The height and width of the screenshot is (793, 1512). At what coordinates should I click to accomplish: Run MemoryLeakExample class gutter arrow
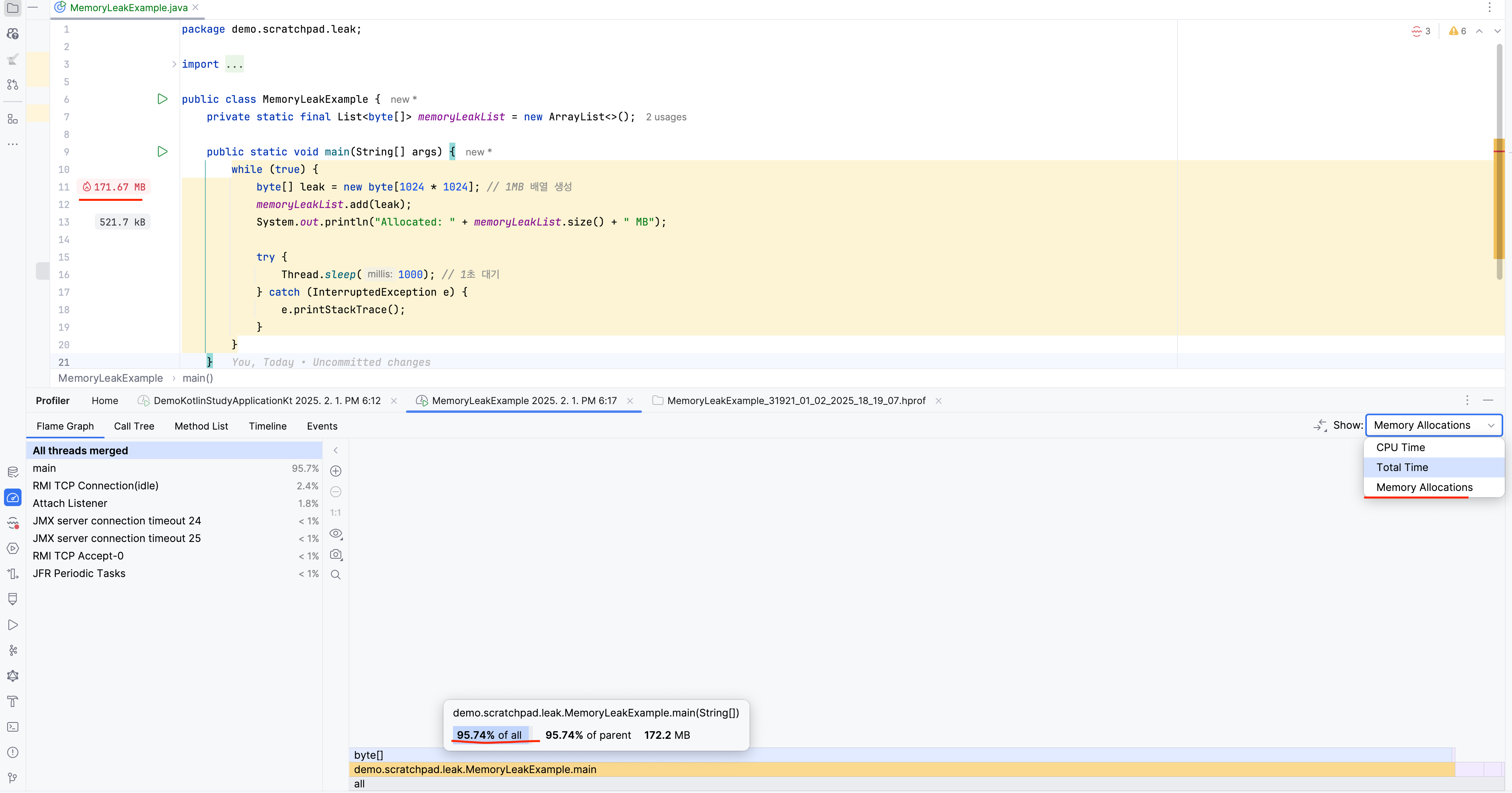tap(163, 99)
